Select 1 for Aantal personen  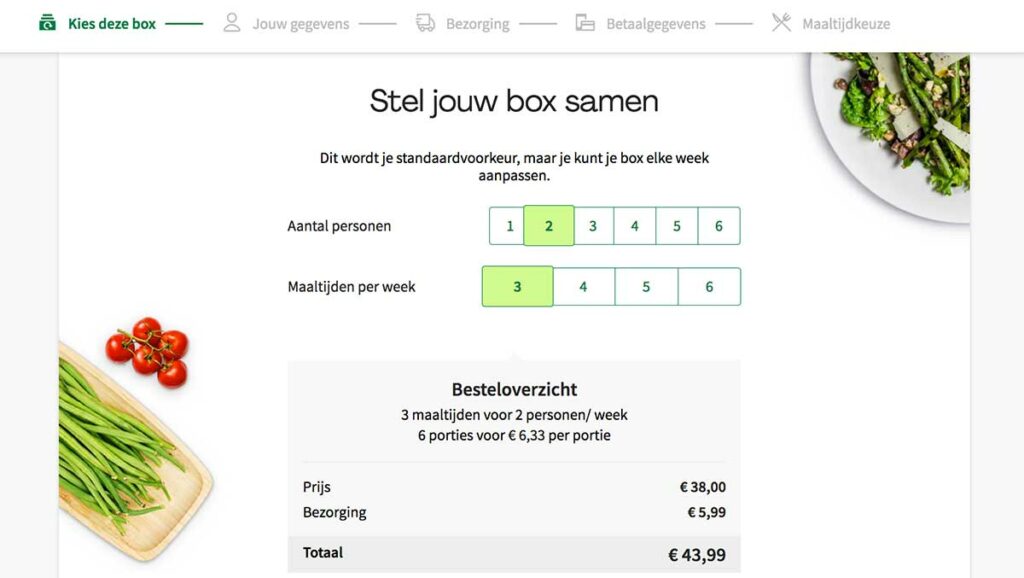pos(509,226)
